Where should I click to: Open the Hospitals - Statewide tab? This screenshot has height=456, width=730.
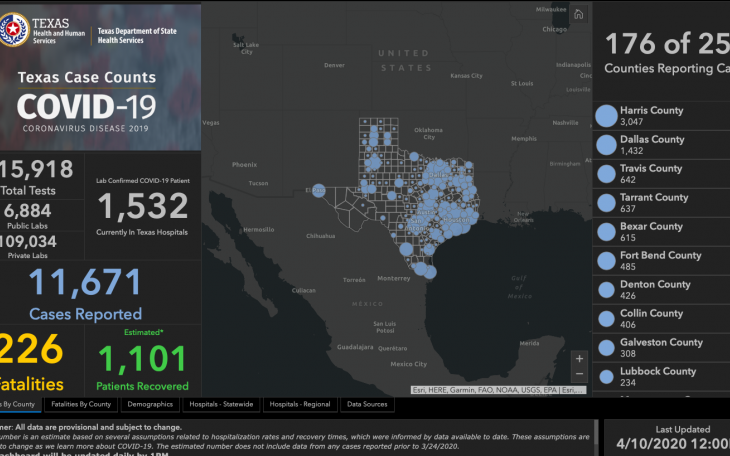[x=221, y=405]
